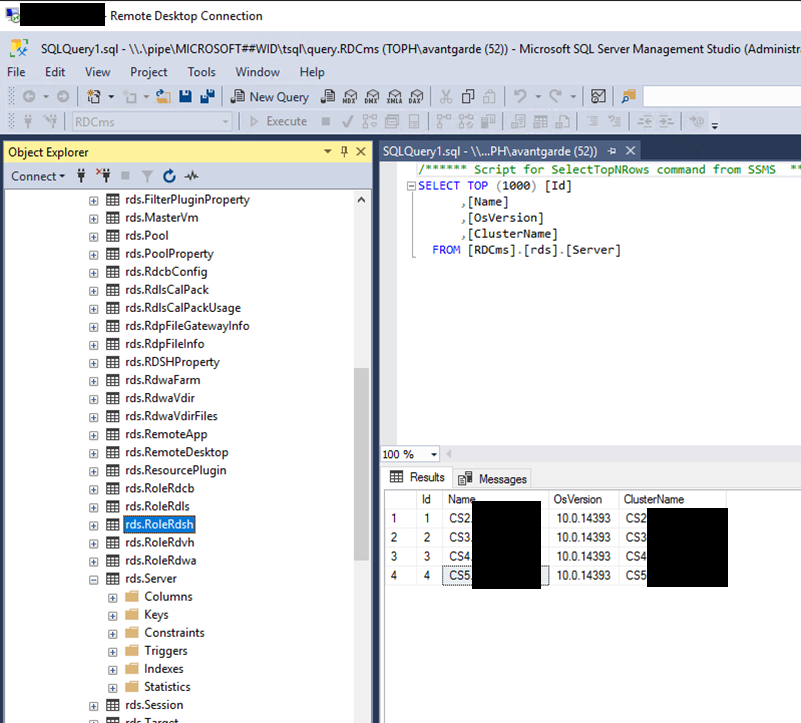Open the RDCms database dropdown
This screenshot has width=801, height=723.
[x=225, y=122]
